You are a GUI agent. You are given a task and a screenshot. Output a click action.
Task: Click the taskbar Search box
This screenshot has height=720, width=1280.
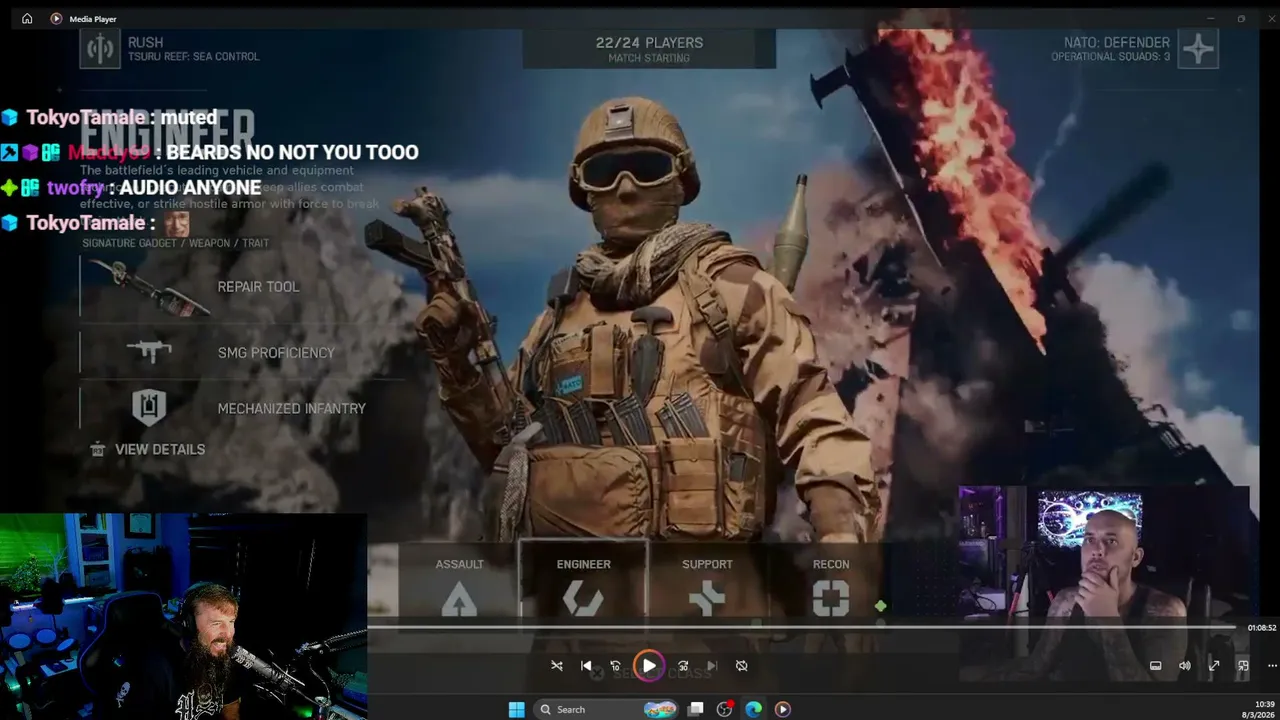(606, 709)
